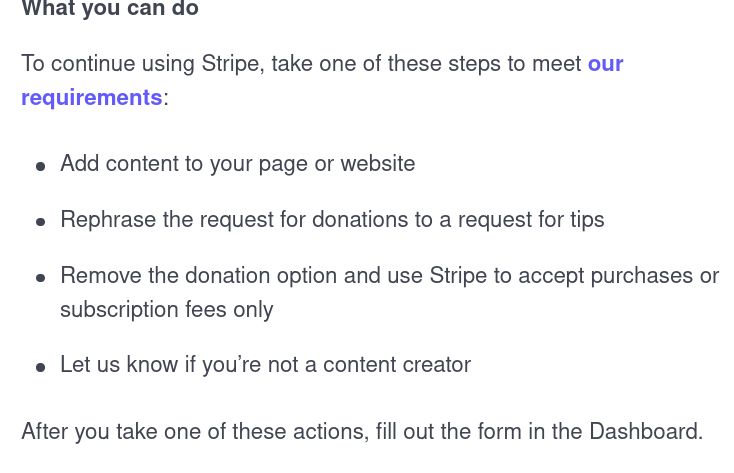This screenshot has width=734, height=473.
Task: Click the "What you can do" heading
Action: 110,9
